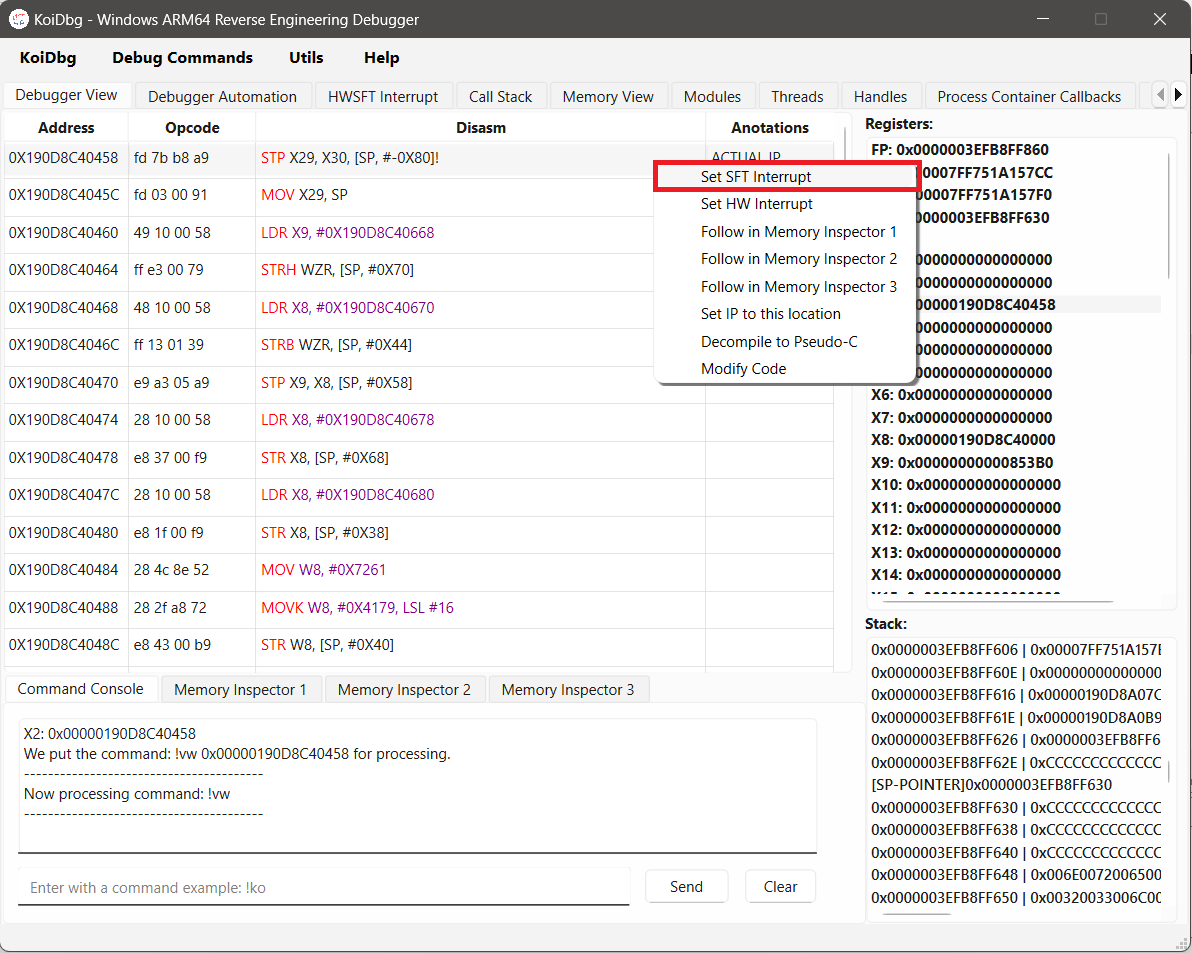Screen dimensions: 1192x953
Task: Select the STR W8, [SP, #0X40] instruction
Action: [x=327, y=645]
